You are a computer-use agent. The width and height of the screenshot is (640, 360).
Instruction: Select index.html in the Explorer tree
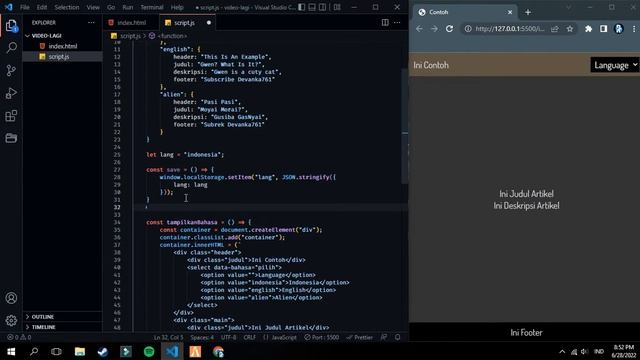click(x=62, y=46)
